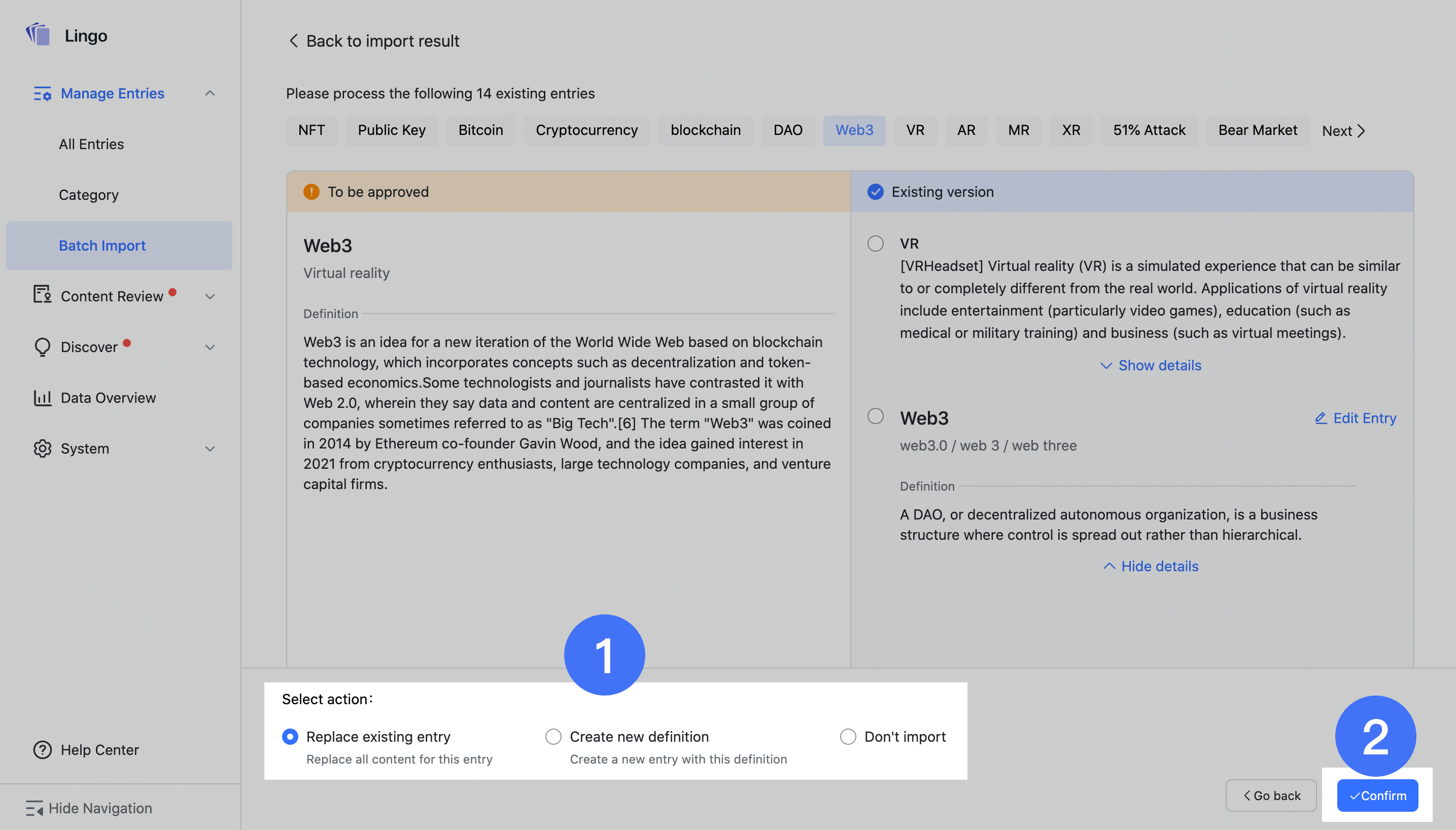Click the Help Center question mark icon

(x=42, y=750)
